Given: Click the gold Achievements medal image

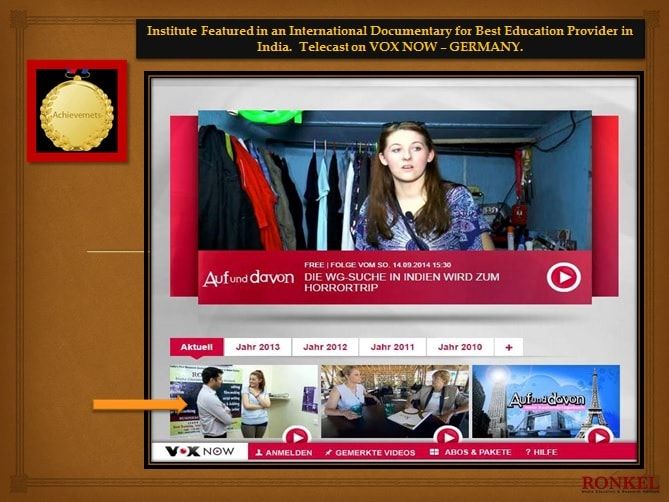Looking at the screenshot, I should coord(77,111).
